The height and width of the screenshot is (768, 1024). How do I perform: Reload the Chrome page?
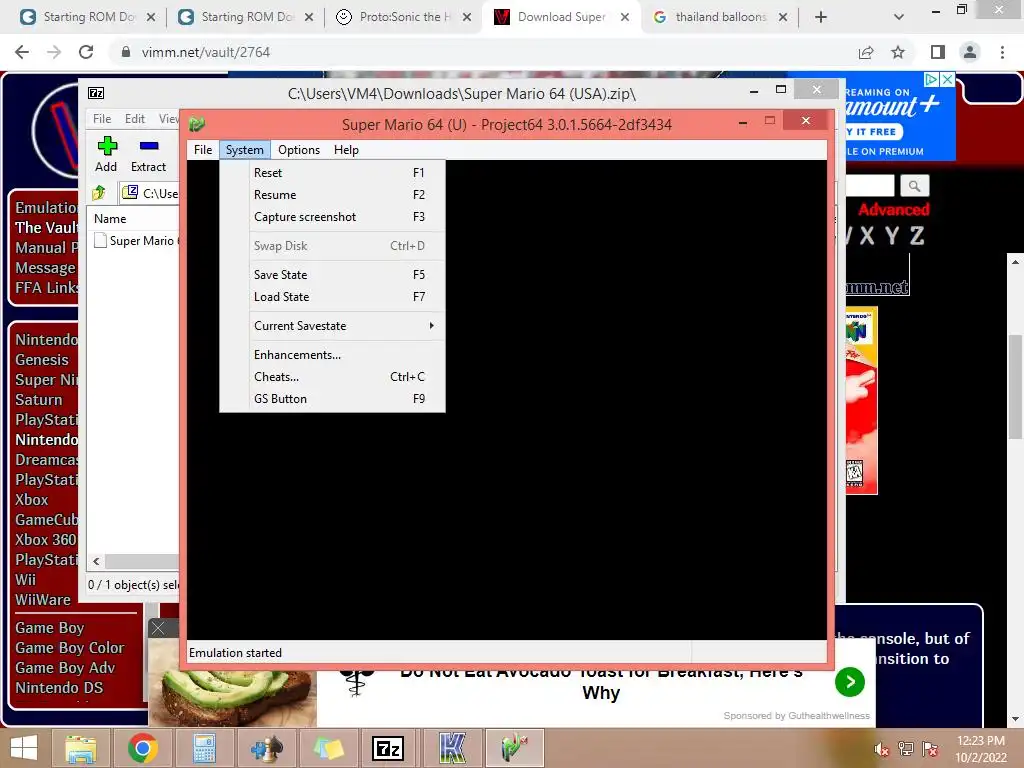point(86,52)
